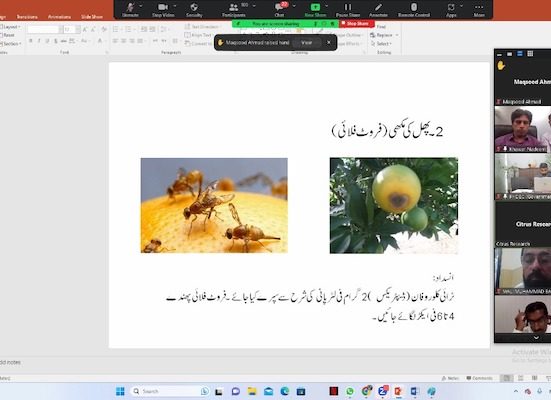Expand the audio options arrow next to Unmute
The height and width of the screenshot is (400, 551).
pyautogui.click(x=141, y=6)
